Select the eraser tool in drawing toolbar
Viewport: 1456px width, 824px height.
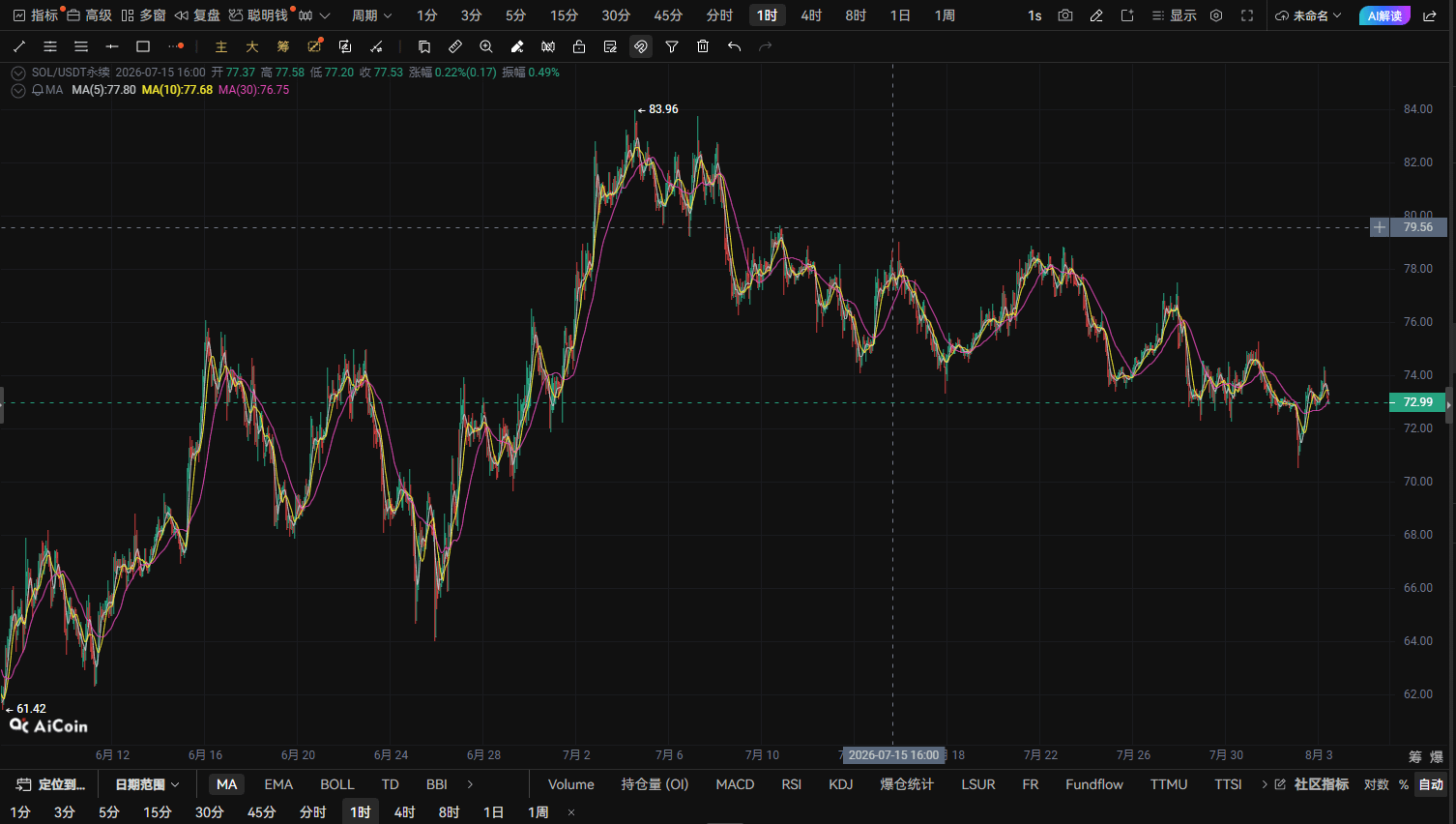(x=517, y=46)
